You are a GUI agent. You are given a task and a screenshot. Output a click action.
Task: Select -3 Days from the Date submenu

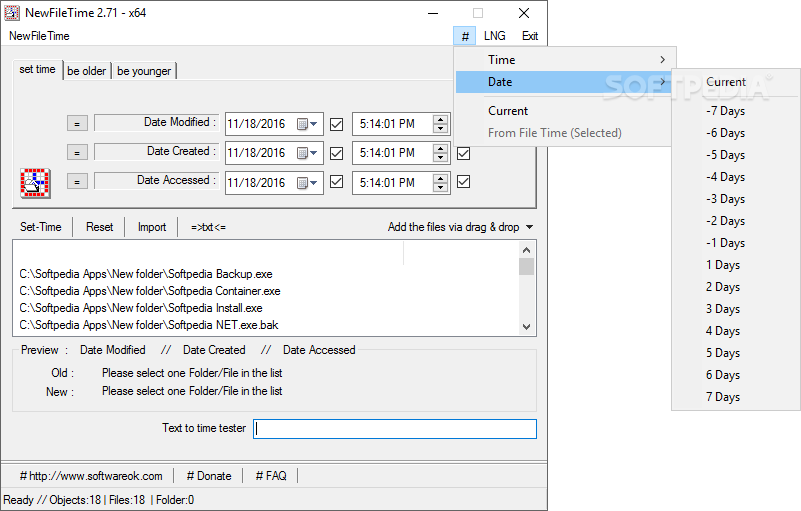[736, 199]
